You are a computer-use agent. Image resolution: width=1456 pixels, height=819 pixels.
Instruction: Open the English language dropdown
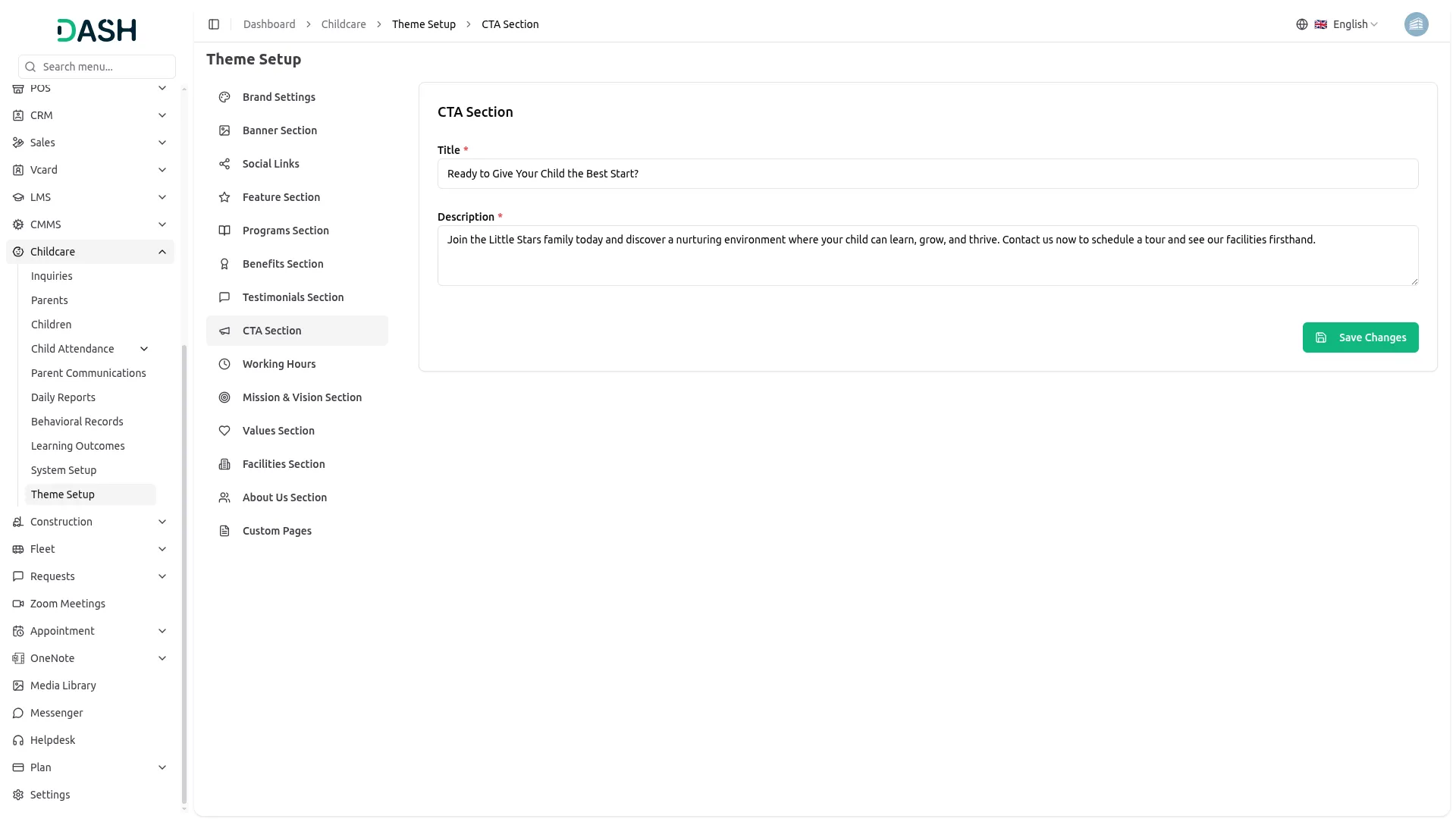pos(1354,24)
